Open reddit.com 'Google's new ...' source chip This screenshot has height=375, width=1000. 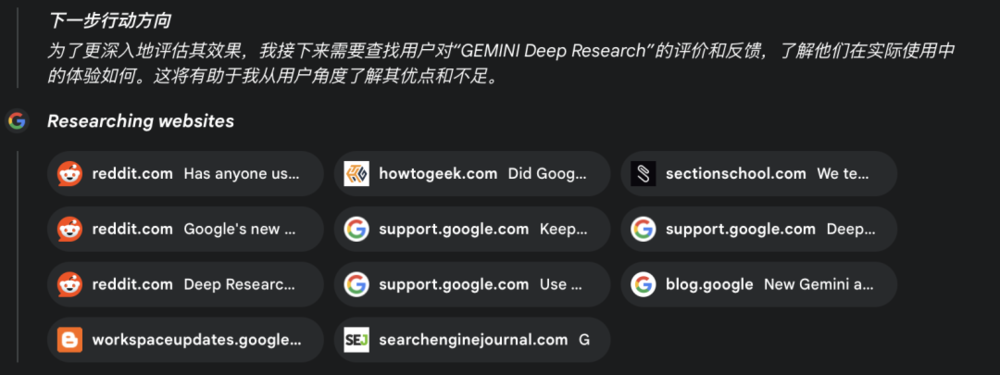point(186,229)
